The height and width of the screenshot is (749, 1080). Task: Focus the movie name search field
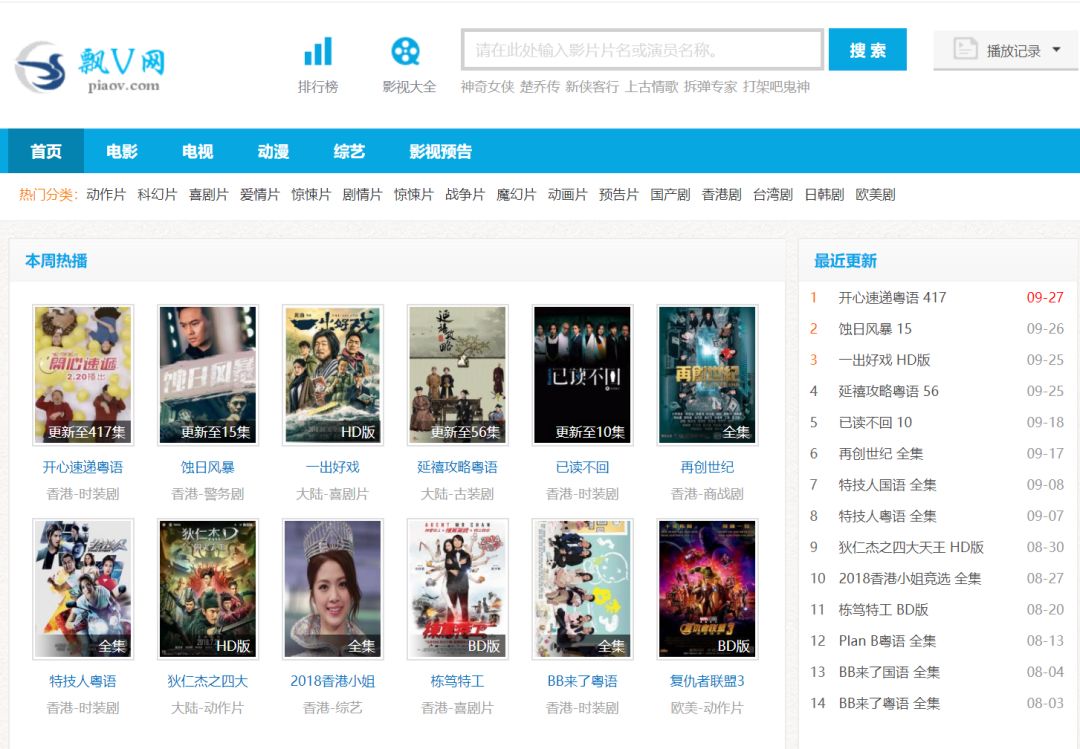(643, 50)
